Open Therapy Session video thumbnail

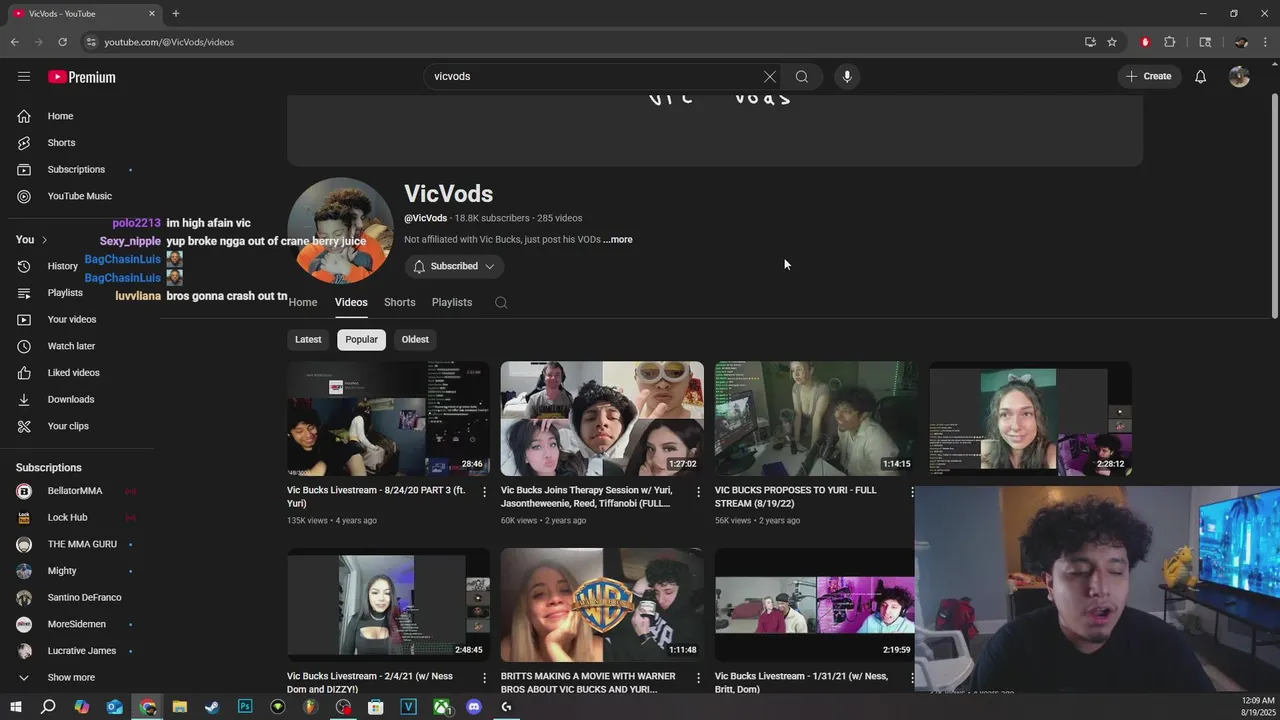pos(602,419)
